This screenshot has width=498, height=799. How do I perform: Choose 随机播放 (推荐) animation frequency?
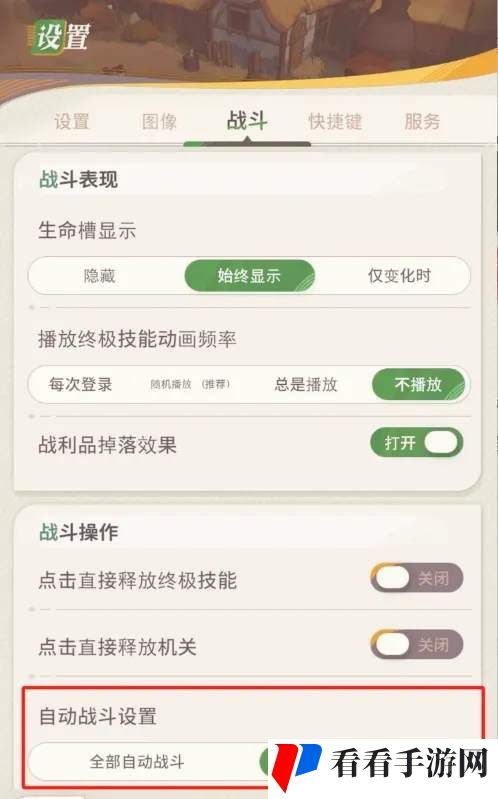point(190,384)
